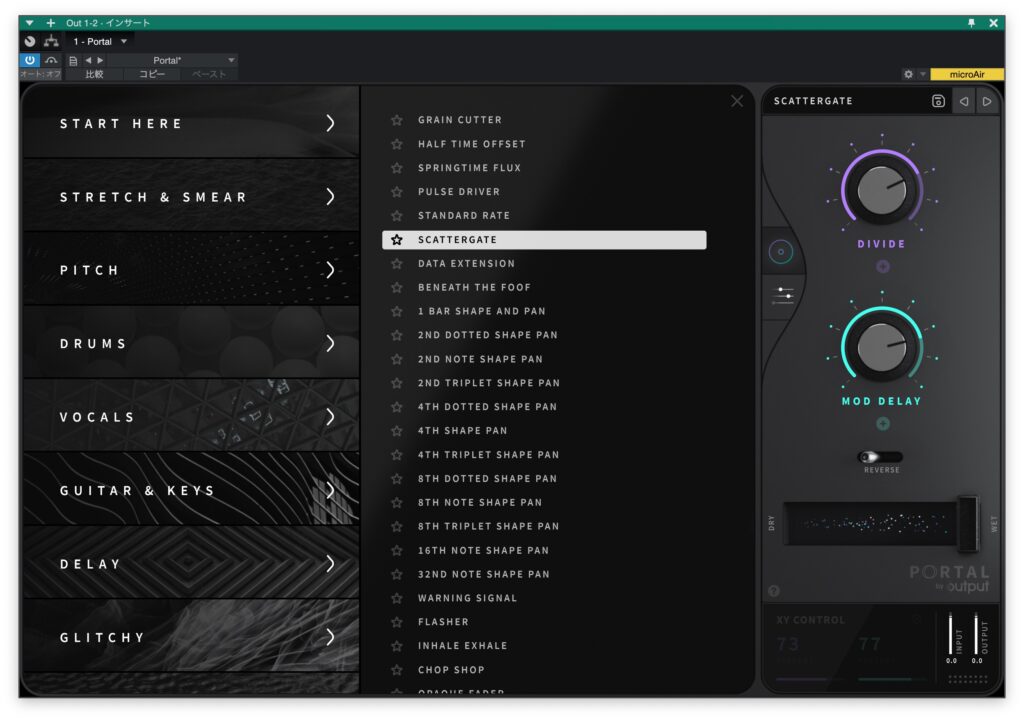Viewport: 1024px width, 720px height.
Task: Open the help question mark icon
Action: [774, 591]
